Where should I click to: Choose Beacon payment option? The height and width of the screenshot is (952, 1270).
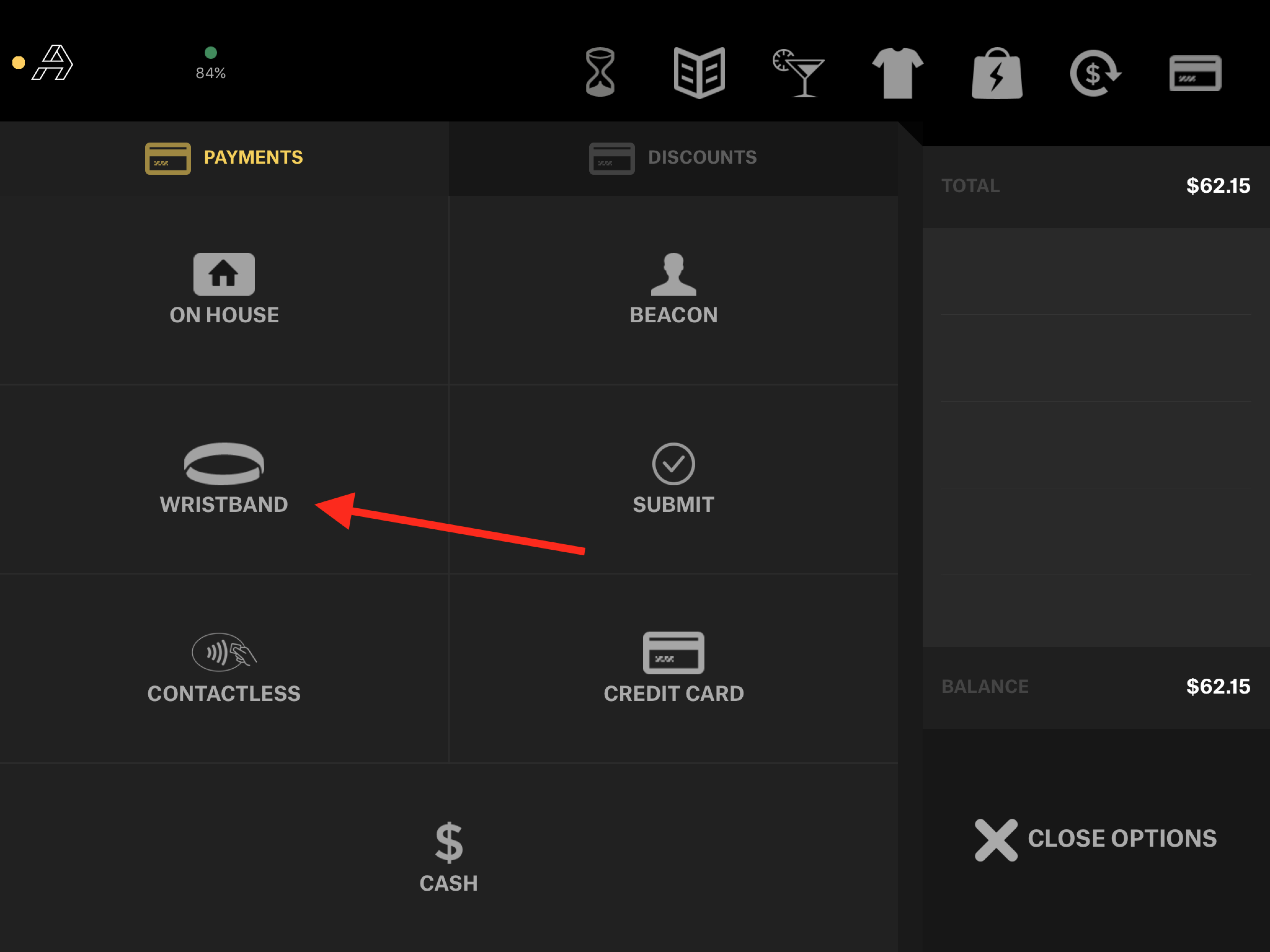tap(673, 289)
